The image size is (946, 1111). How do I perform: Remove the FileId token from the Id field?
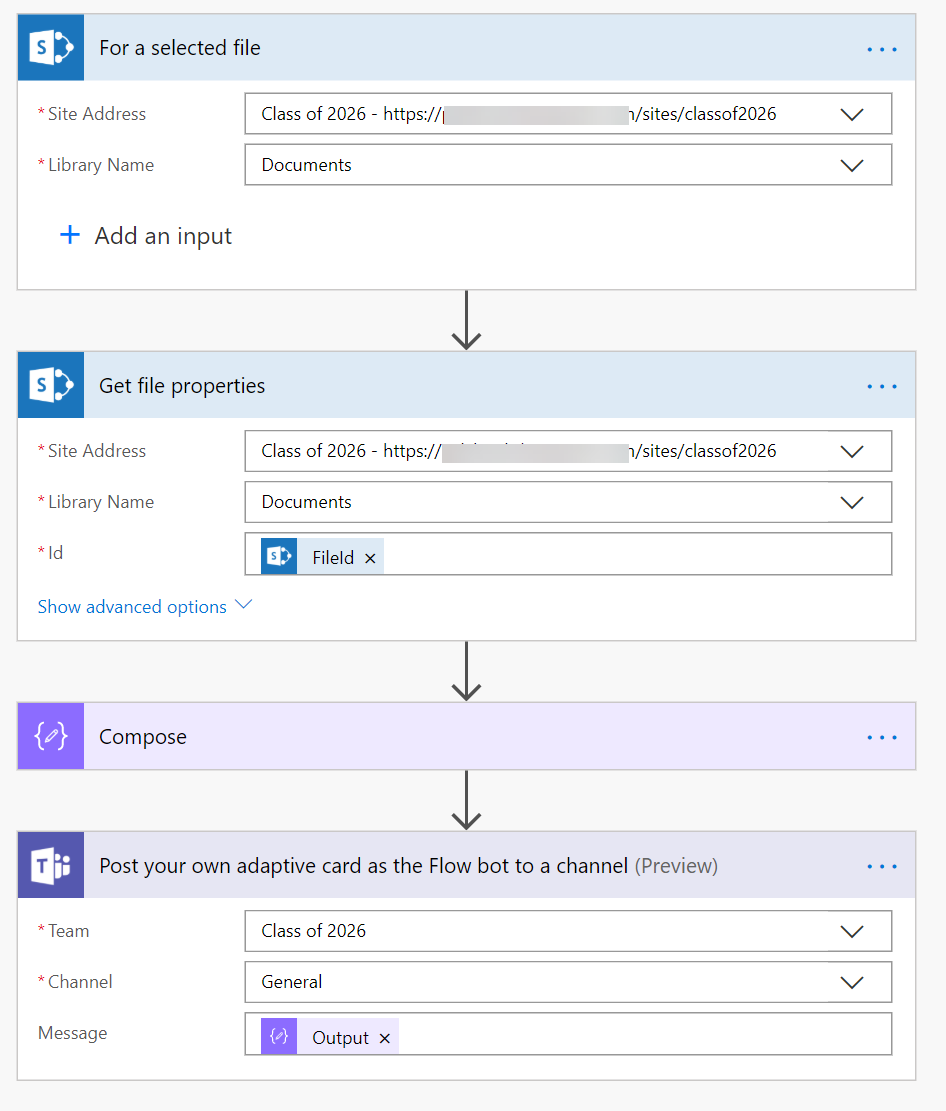[x=370, y=557]
